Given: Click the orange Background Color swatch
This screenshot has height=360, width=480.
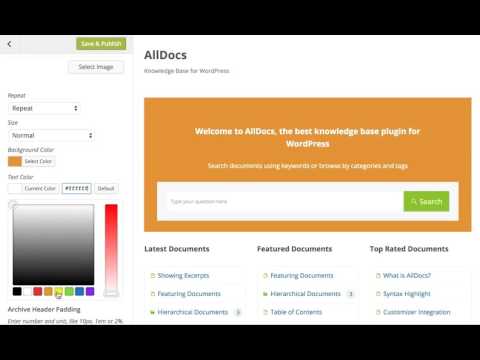Looking at the screenshot, I should (x=15, y=161).
